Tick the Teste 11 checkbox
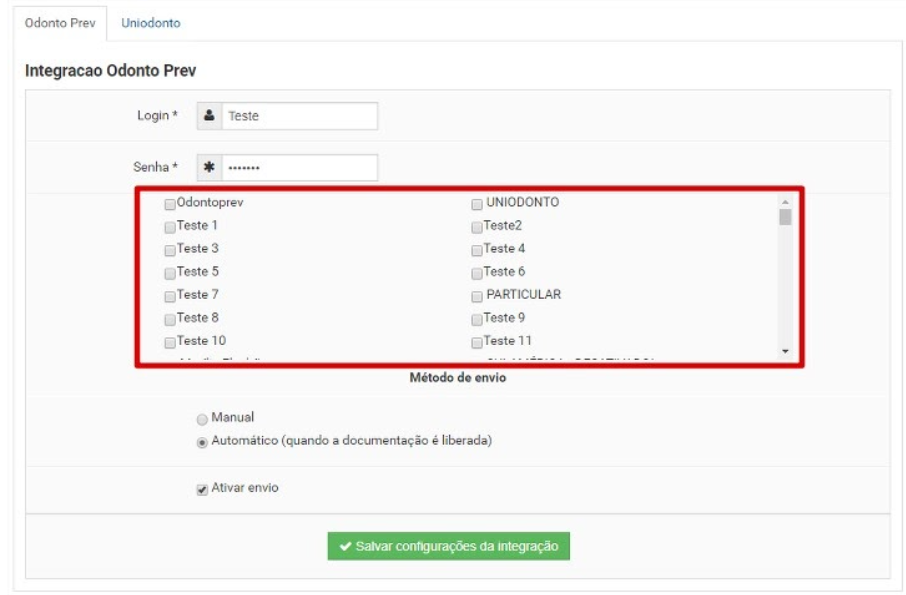906x595 pixels. 477,343
